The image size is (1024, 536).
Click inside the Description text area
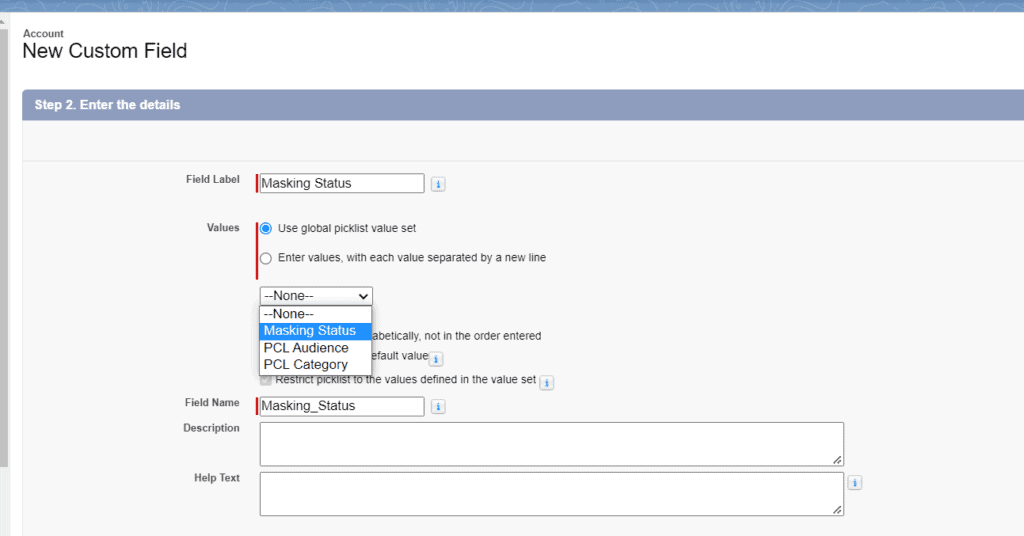(550, 443)
